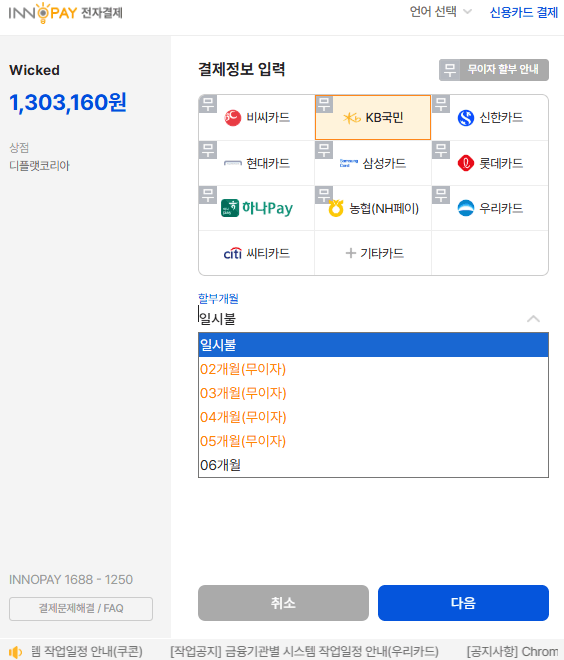Viewport: 564px width, 660px height.
Task: Pick 롯데카드 from the card grid
Action: click(490, 163)
